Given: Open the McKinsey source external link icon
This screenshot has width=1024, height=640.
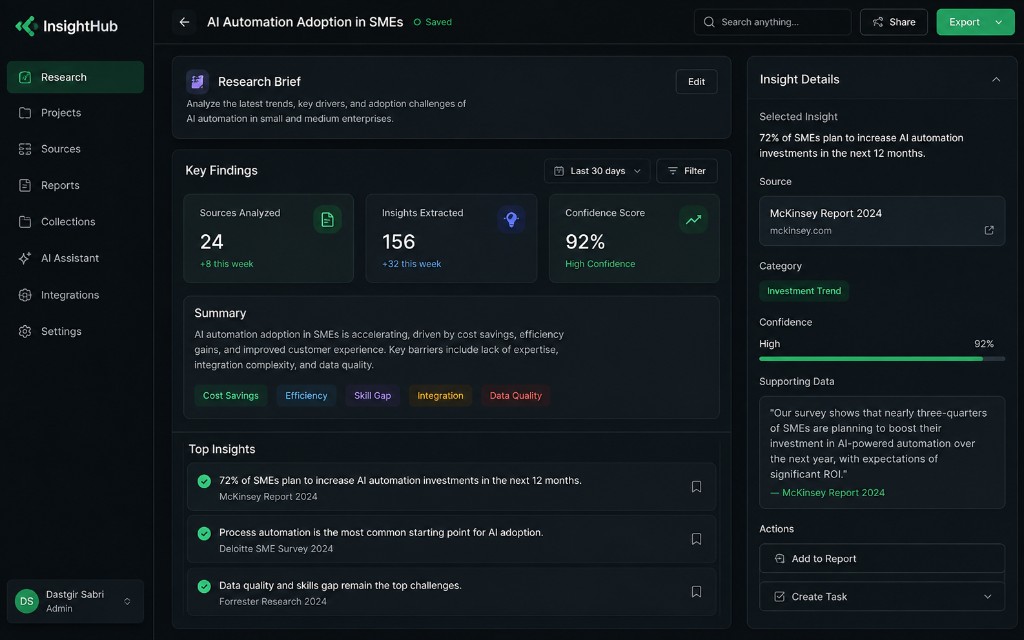Looking at the screenshot, I should [x=989, y=231].
